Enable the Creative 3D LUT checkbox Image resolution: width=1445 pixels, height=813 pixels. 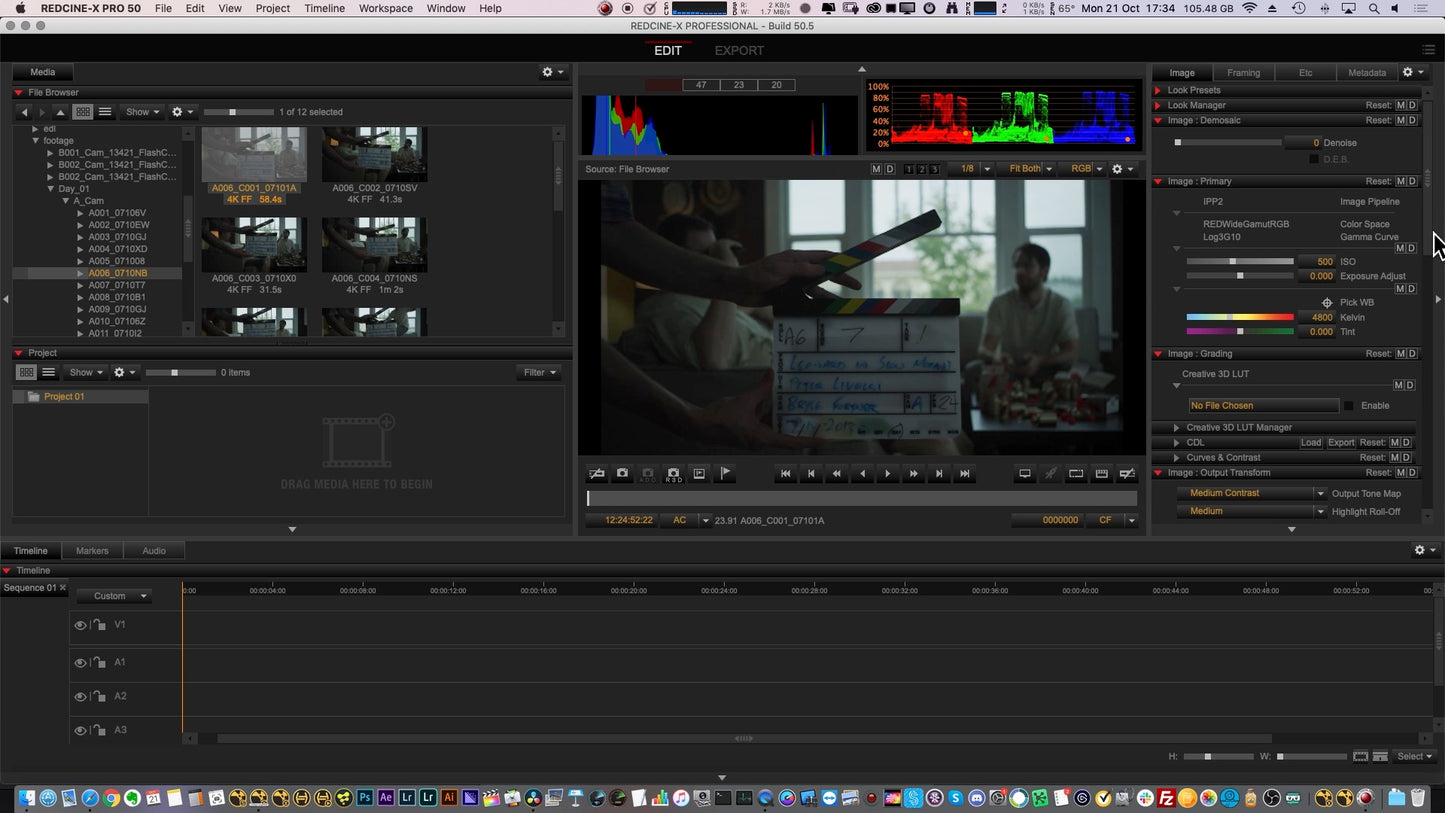pos(1349,406)
